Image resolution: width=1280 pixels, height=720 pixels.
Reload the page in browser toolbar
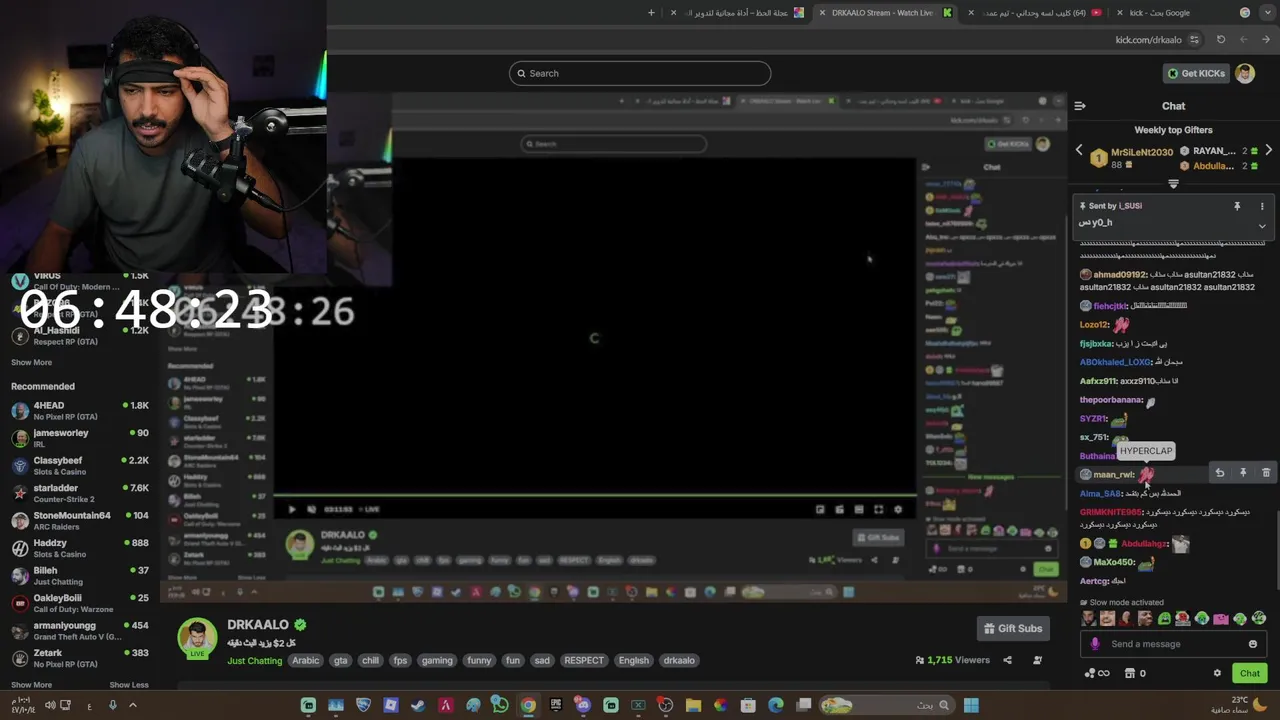click(1221, 40)
